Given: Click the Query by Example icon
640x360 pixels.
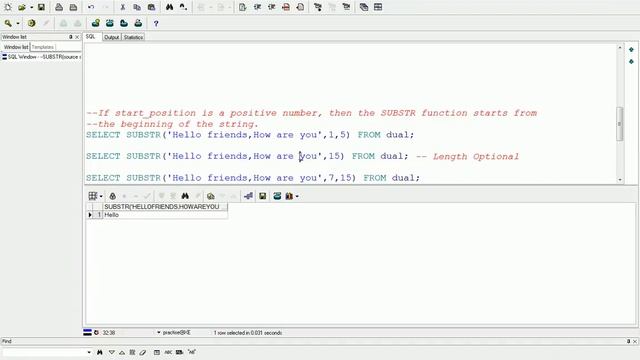Looking at the screenshot, I should (x=211, y=196).
